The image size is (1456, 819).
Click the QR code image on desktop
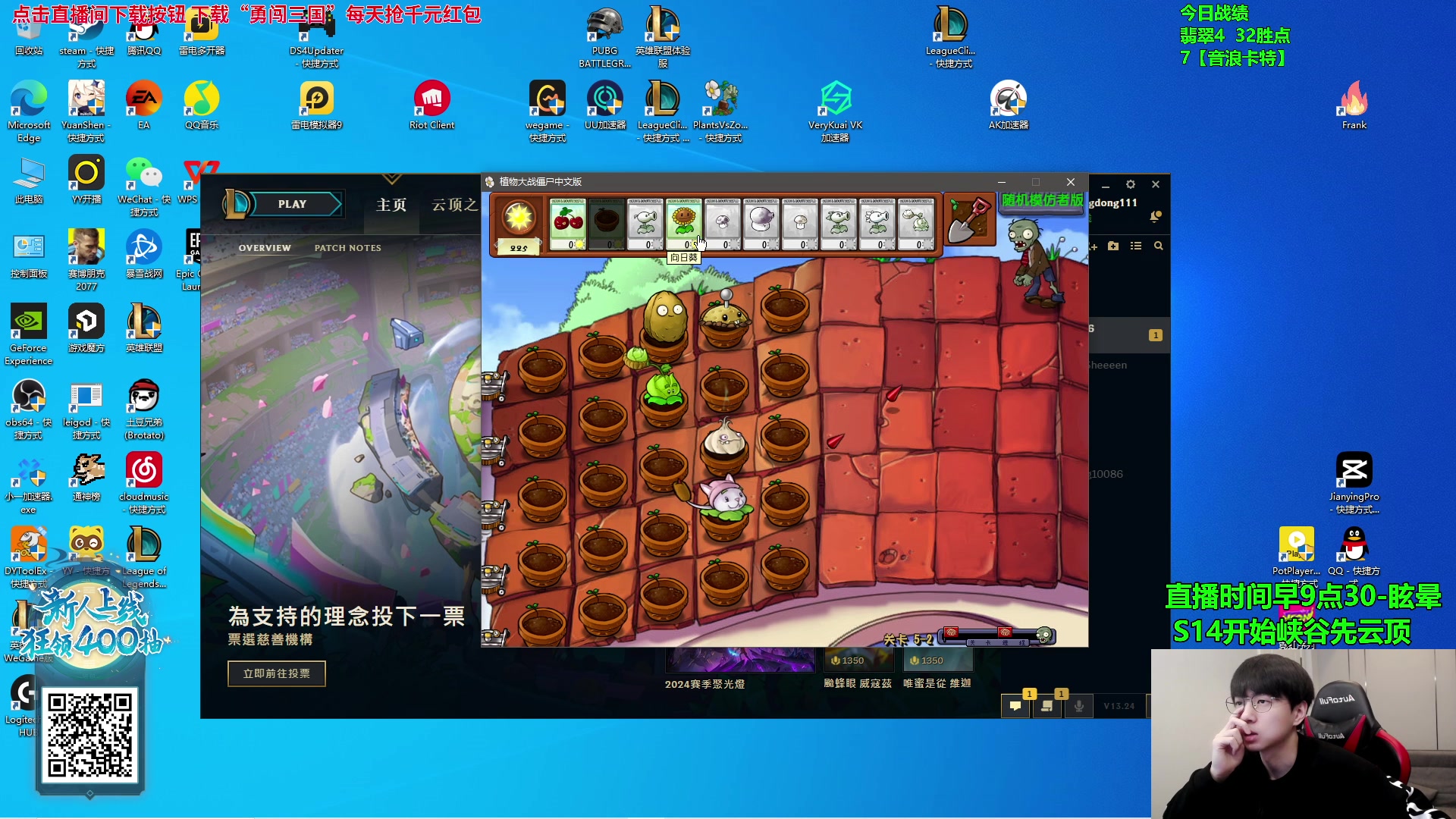(89, 735)
